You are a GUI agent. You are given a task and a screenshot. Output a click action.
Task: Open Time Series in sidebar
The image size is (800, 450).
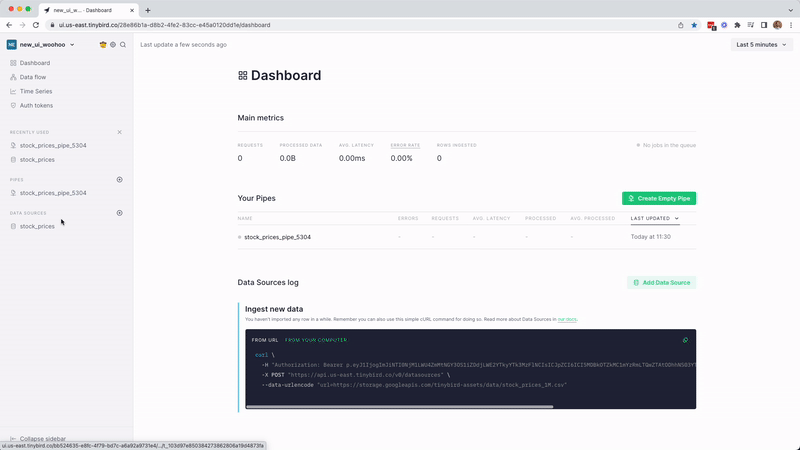click(36, 91)
